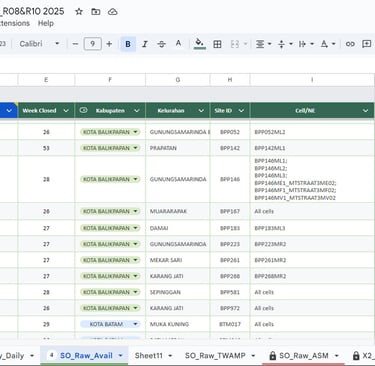Open KOTA BATAM chip dropdown for BTM017

tap(135, 324)
